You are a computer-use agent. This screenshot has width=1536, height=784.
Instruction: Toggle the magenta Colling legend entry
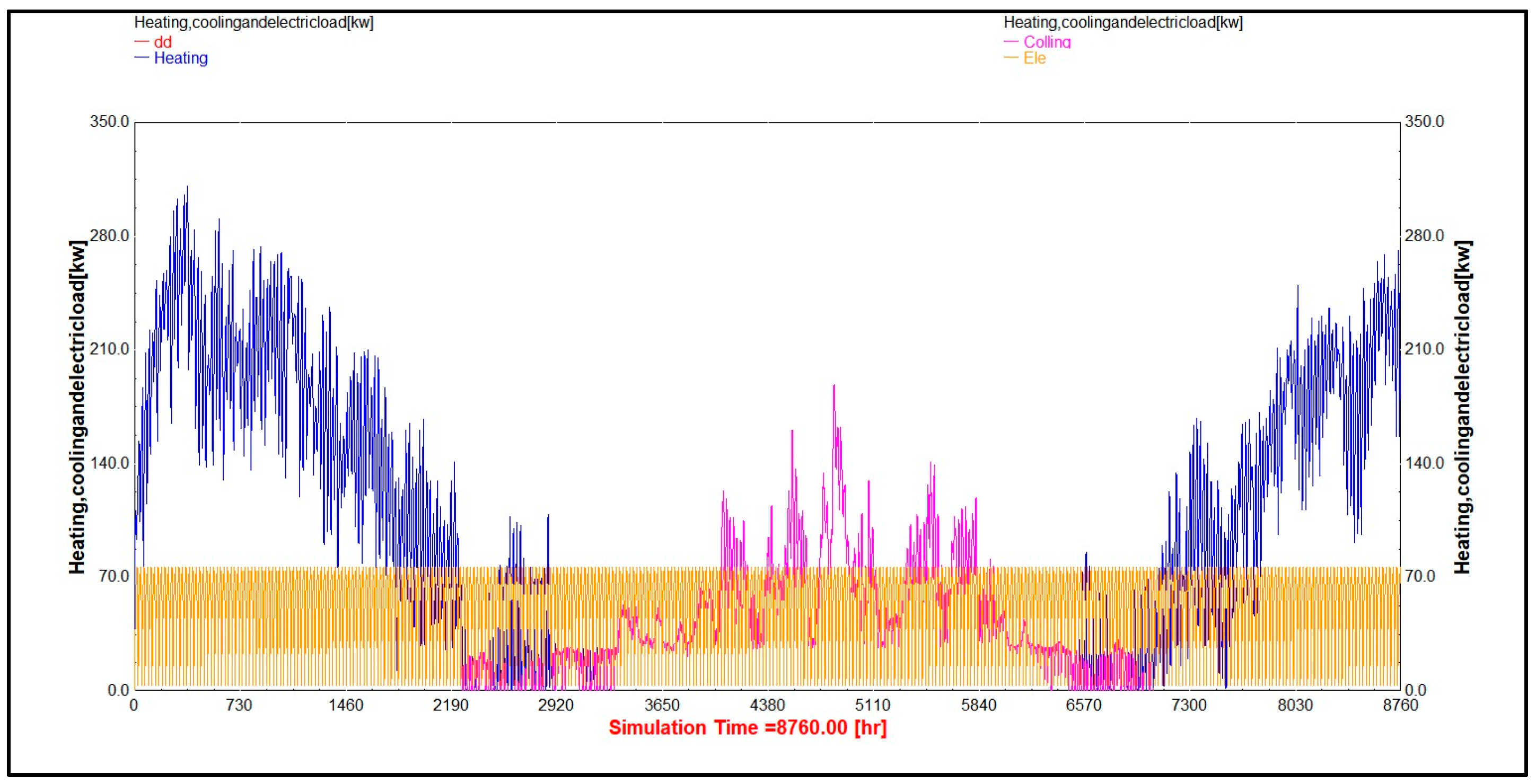click(x=1047, y=42)
